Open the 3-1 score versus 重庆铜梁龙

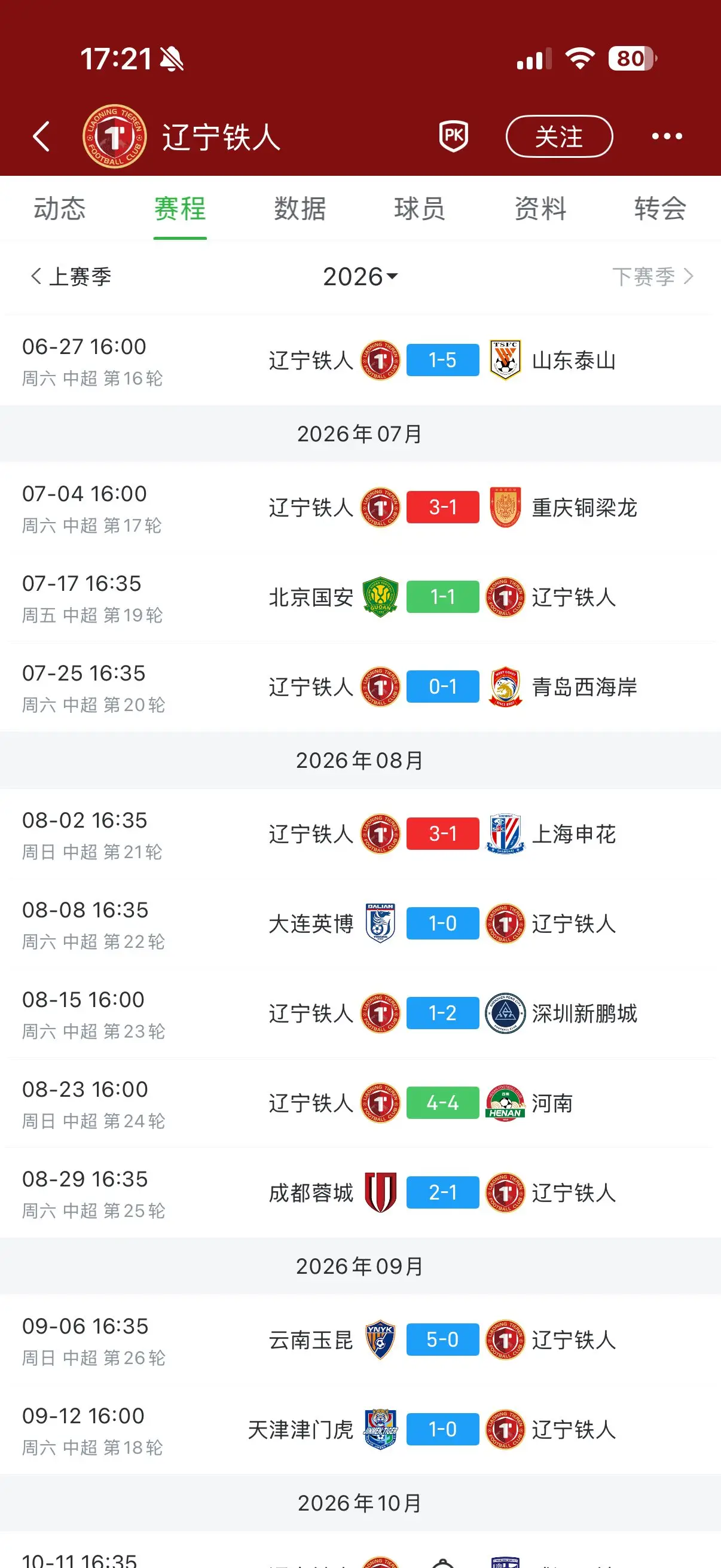pyautogui.click(x=442, y=507)
